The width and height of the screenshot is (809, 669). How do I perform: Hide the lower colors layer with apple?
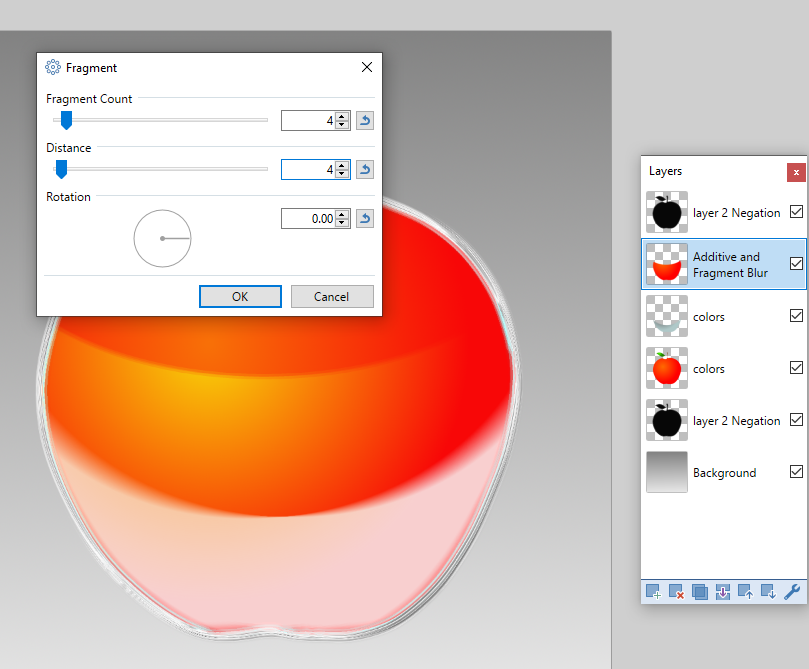pos(796,368)
